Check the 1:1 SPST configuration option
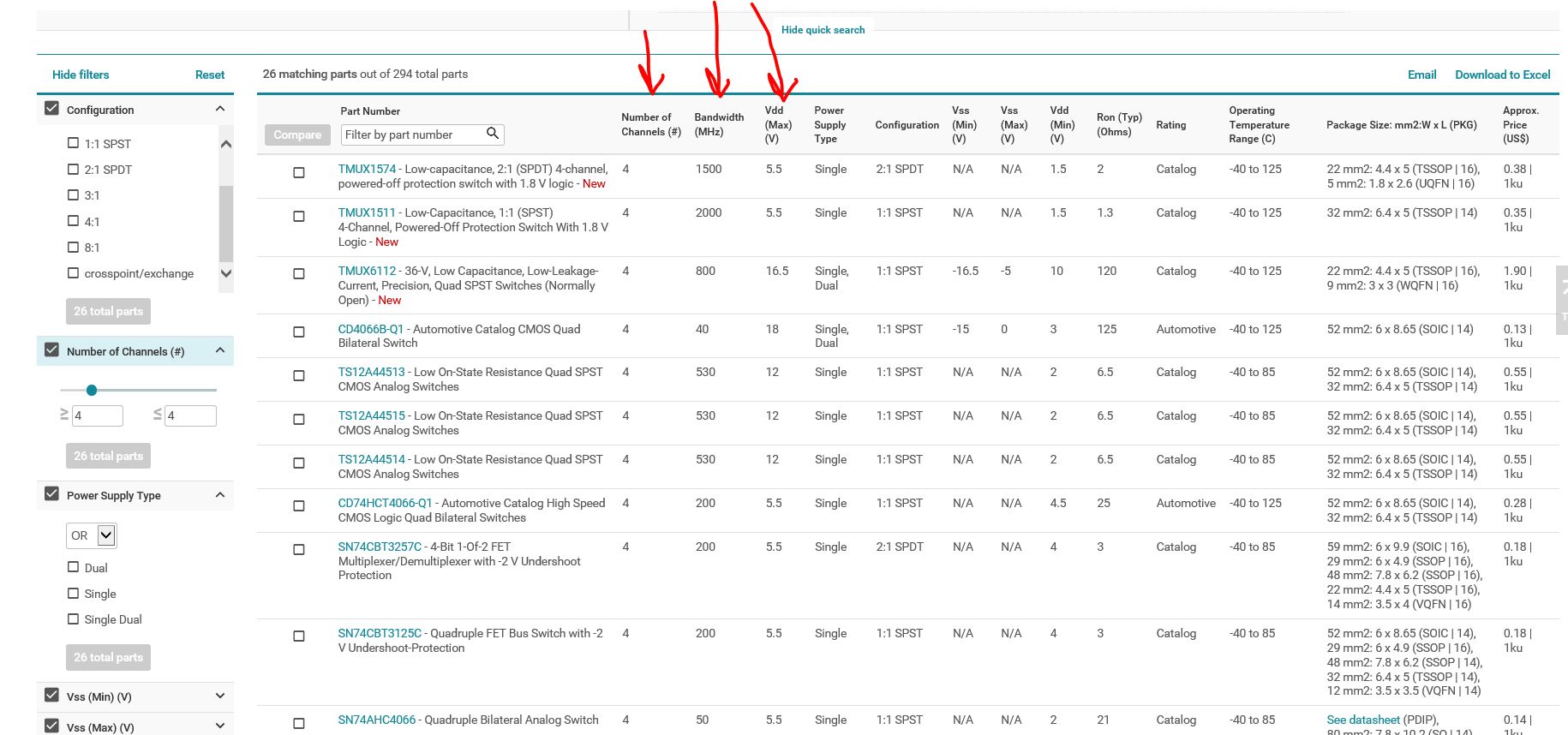1568x735 pixels. (x=73, y=143)
